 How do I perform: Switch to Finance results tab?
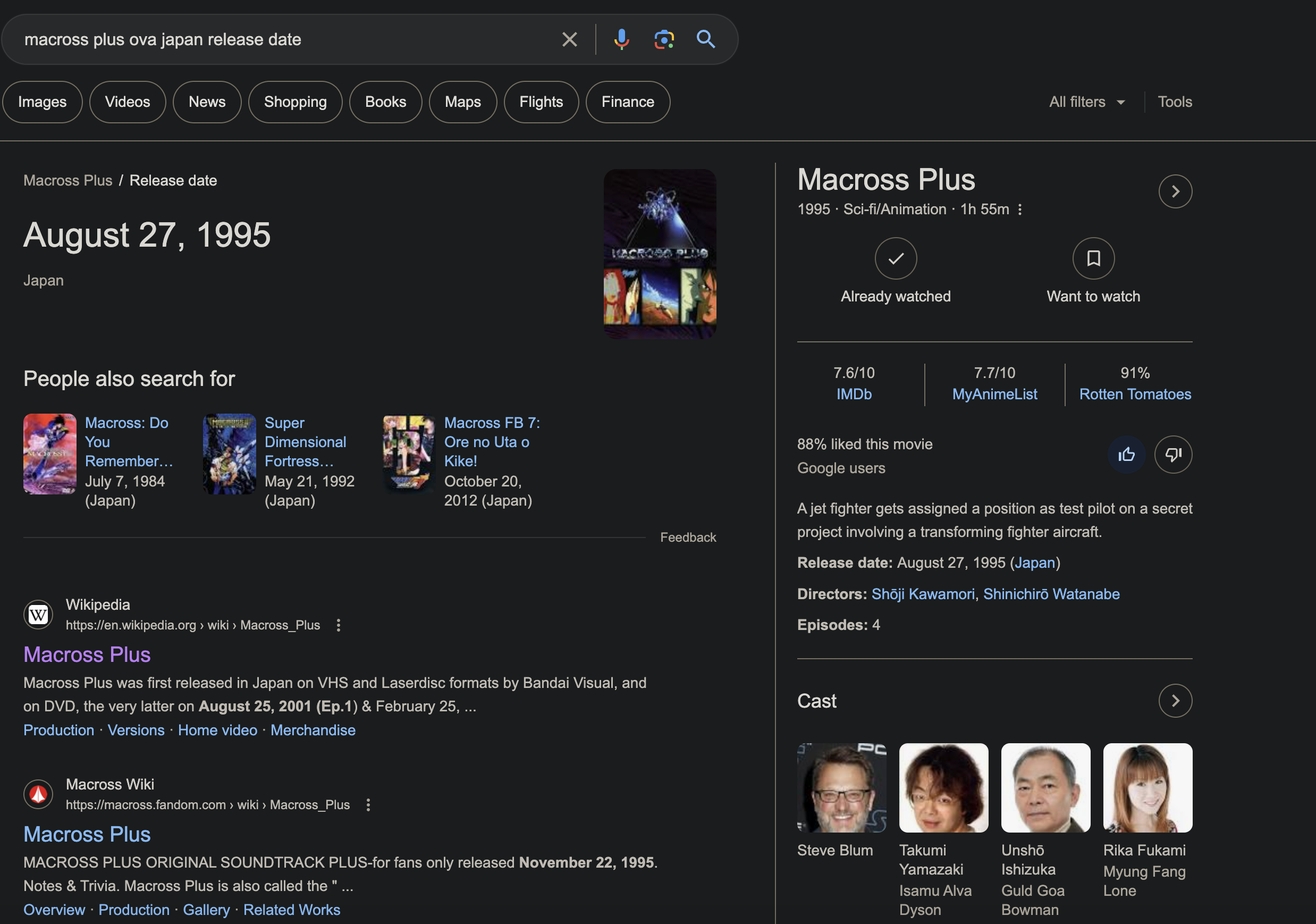(628, 102)
